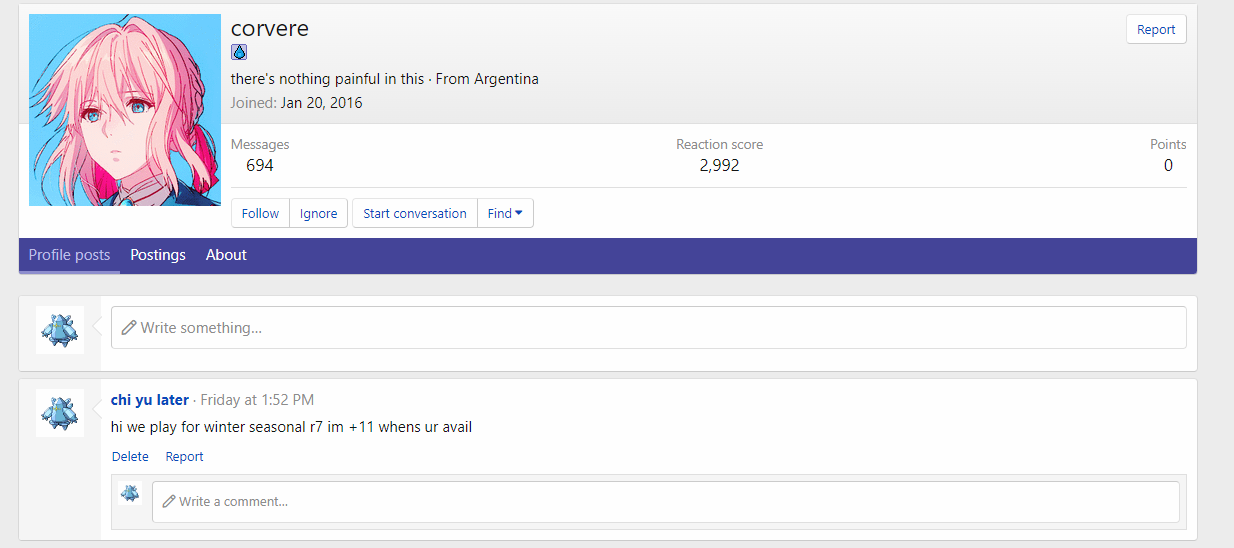Image resolution: width=1234 pixels, height=548 pixels.
Task: Click the 694 messages count
Action: coord(260,165)
